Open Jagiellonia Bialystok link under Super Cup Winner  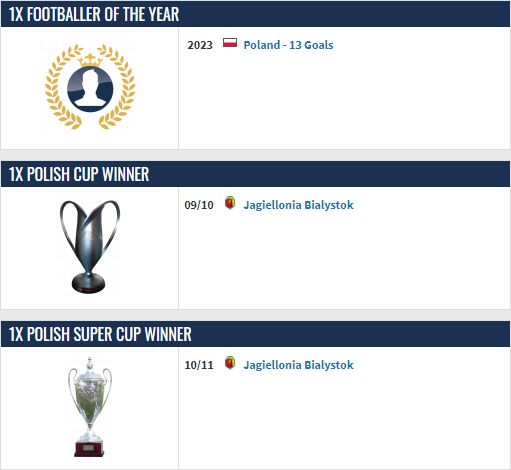pyautogui.click(x=298, y=365)
